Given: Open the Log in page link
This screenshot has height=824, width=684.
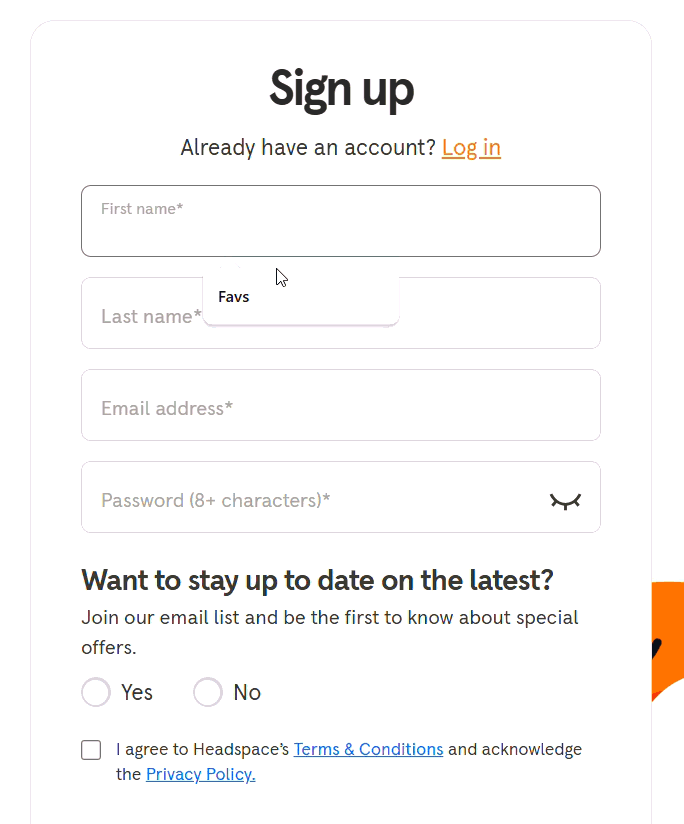Looking at the screenshot, I should (471, 148).
